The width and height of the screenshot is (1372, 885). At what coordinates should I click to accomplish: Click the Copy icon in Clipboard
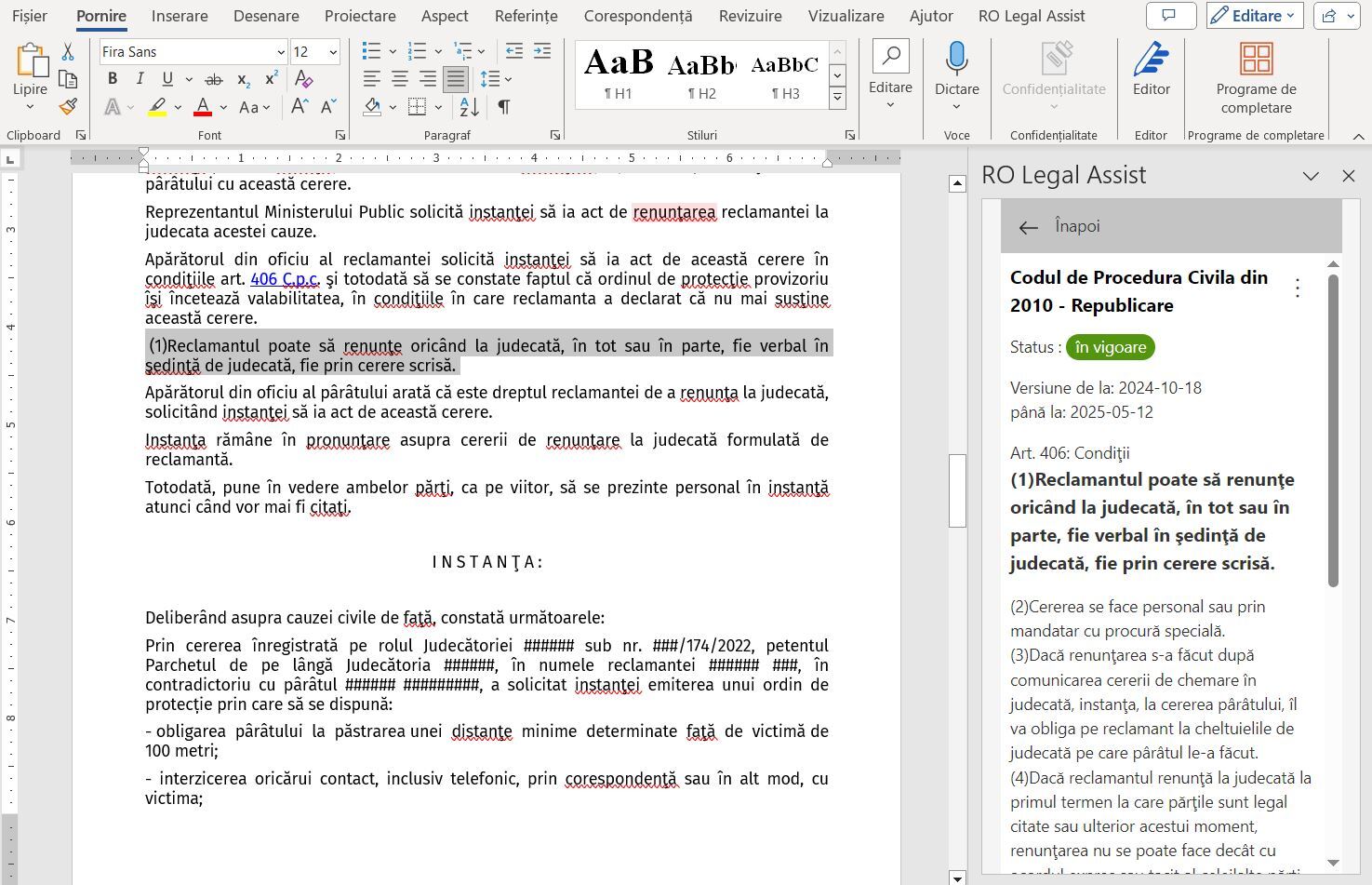pyautogui.click(x=68, y=79)
